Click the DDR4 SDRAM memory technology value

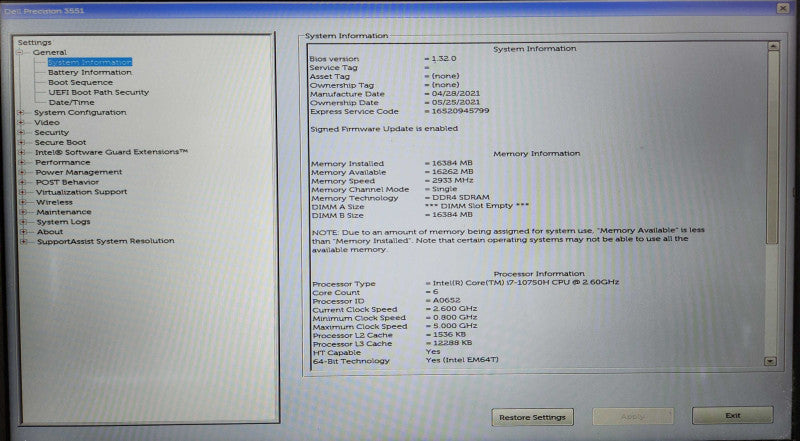point(461,198)
